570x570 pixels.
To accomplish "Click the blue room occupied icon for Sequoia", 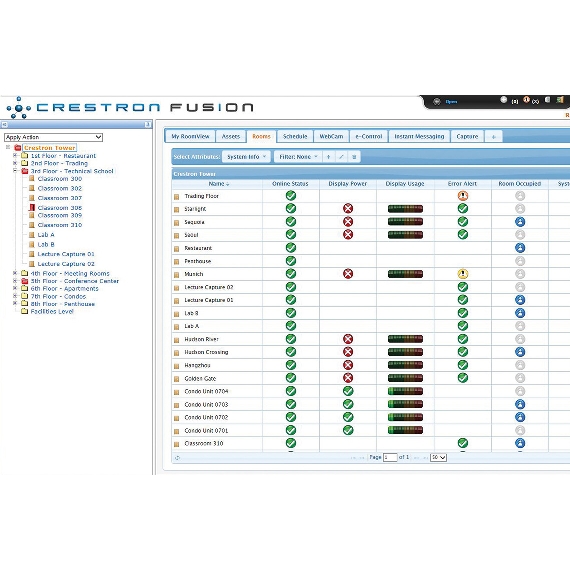I will [520, 222].
